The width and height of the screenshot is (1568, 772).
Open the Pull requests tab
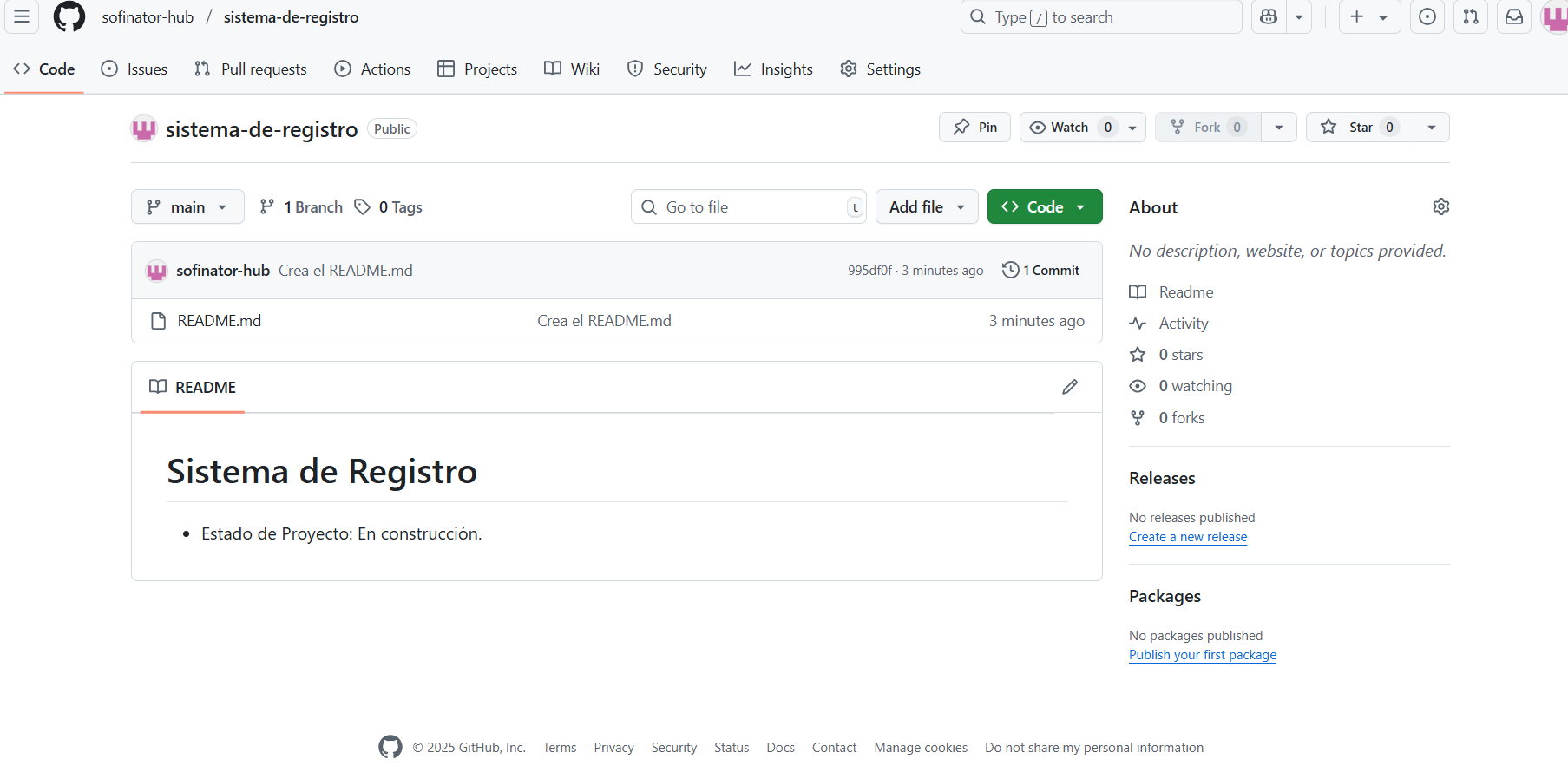[x=251, y=69]
